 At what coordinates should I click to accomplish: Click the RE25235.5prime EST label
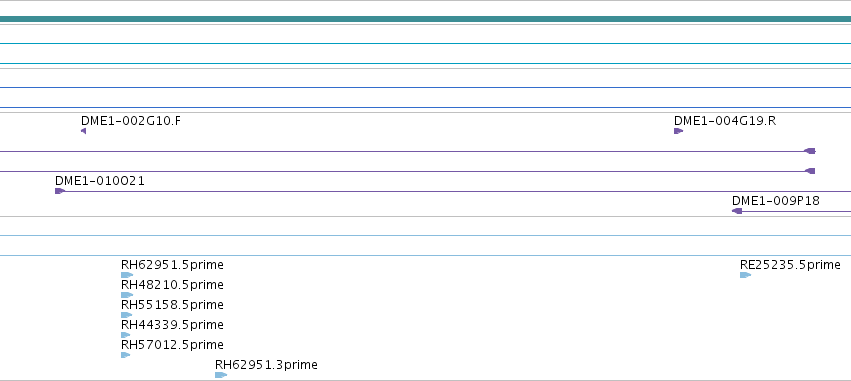(x=790, y=265)
